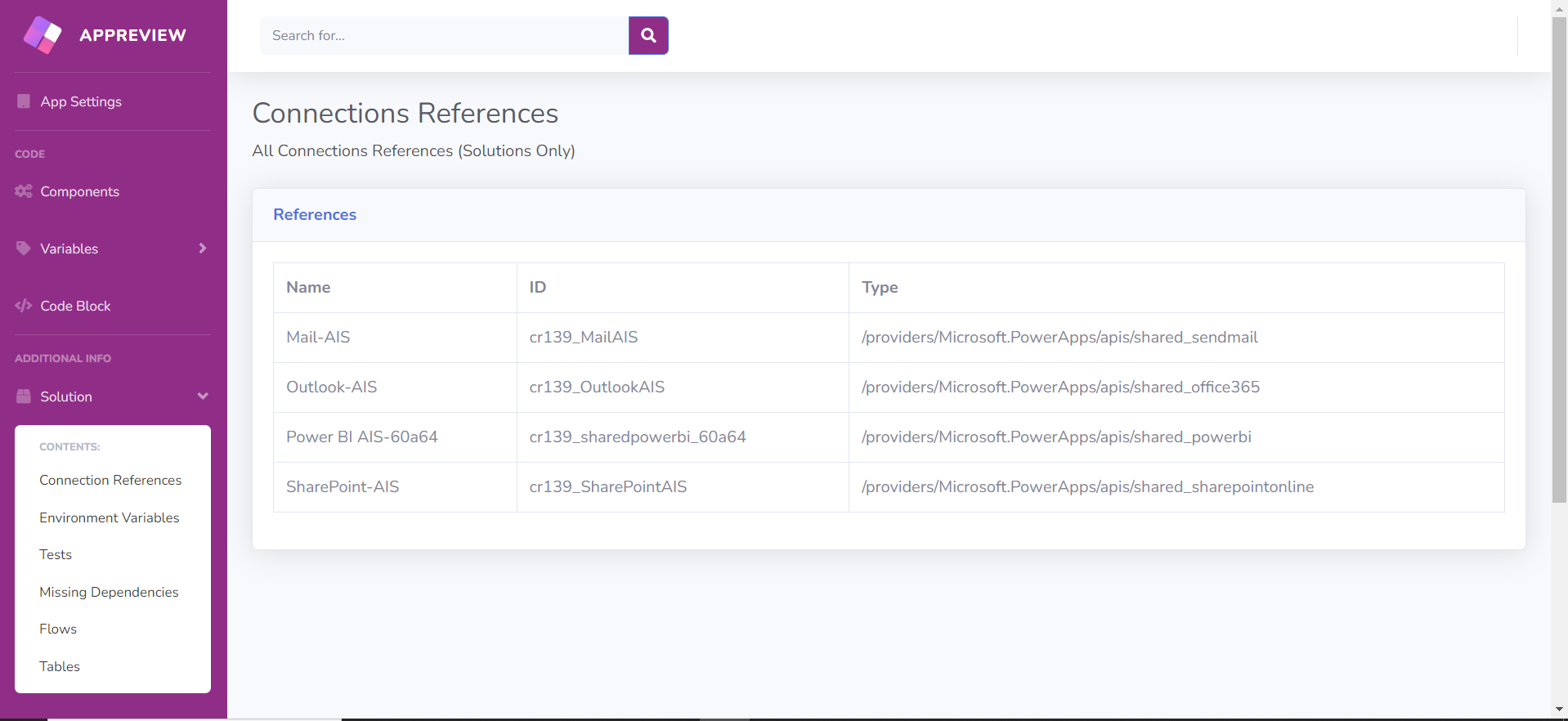Viewport: 1568px width, 721px height.
Task: Click the Variables tag icon
Action: pyautogui.click(x=24, y=249)
